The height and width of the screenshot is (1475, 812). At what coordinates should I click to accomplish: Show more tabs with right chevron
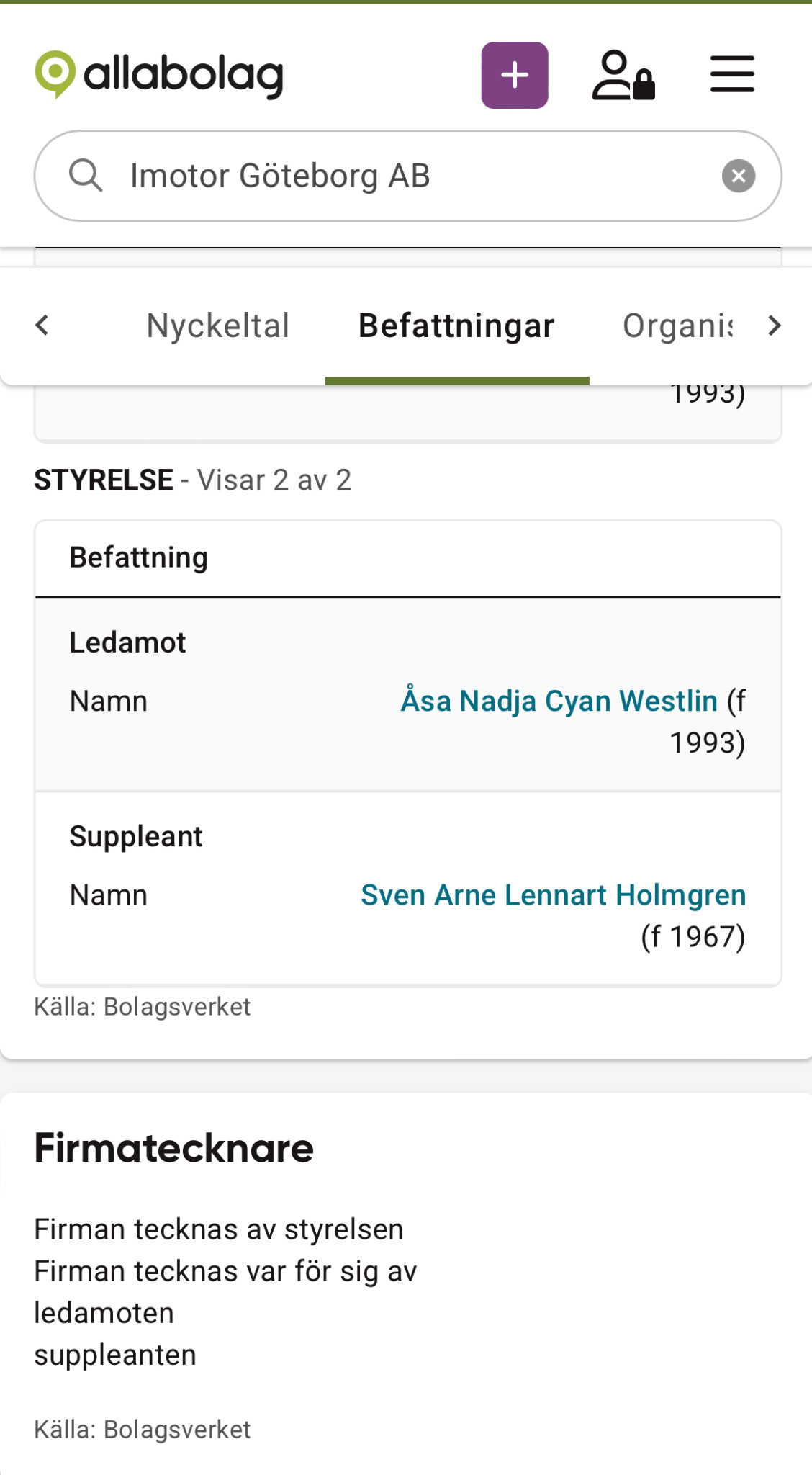[775, 326]
